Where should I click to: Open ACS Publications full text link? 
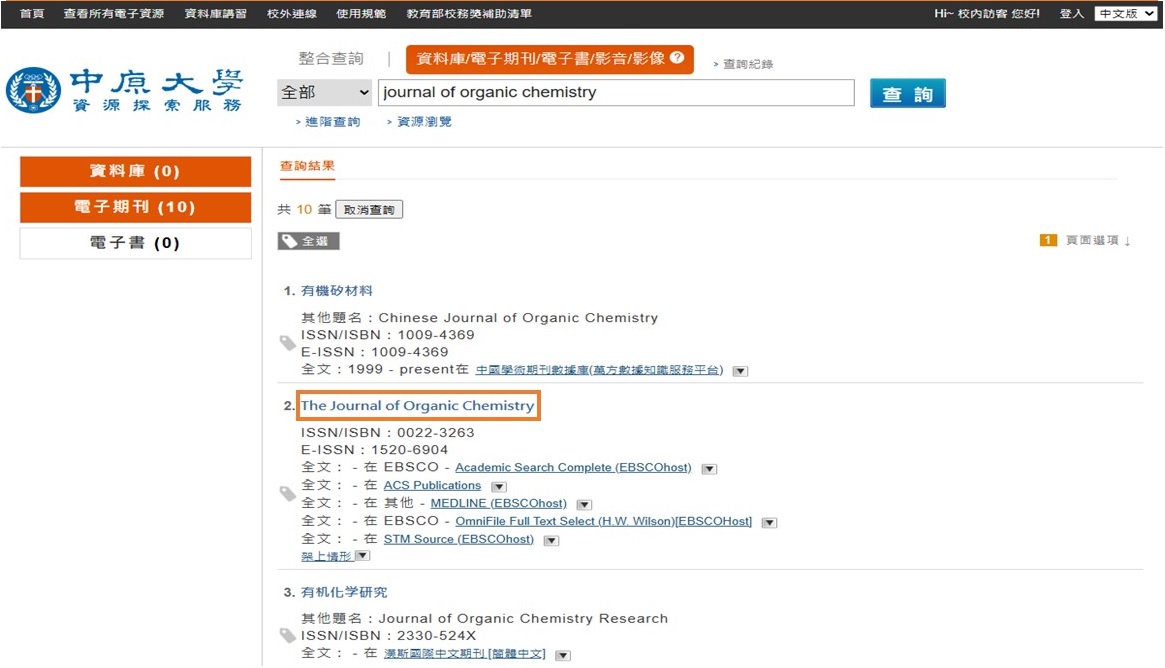pyautogui.click(x=432, y=485)
